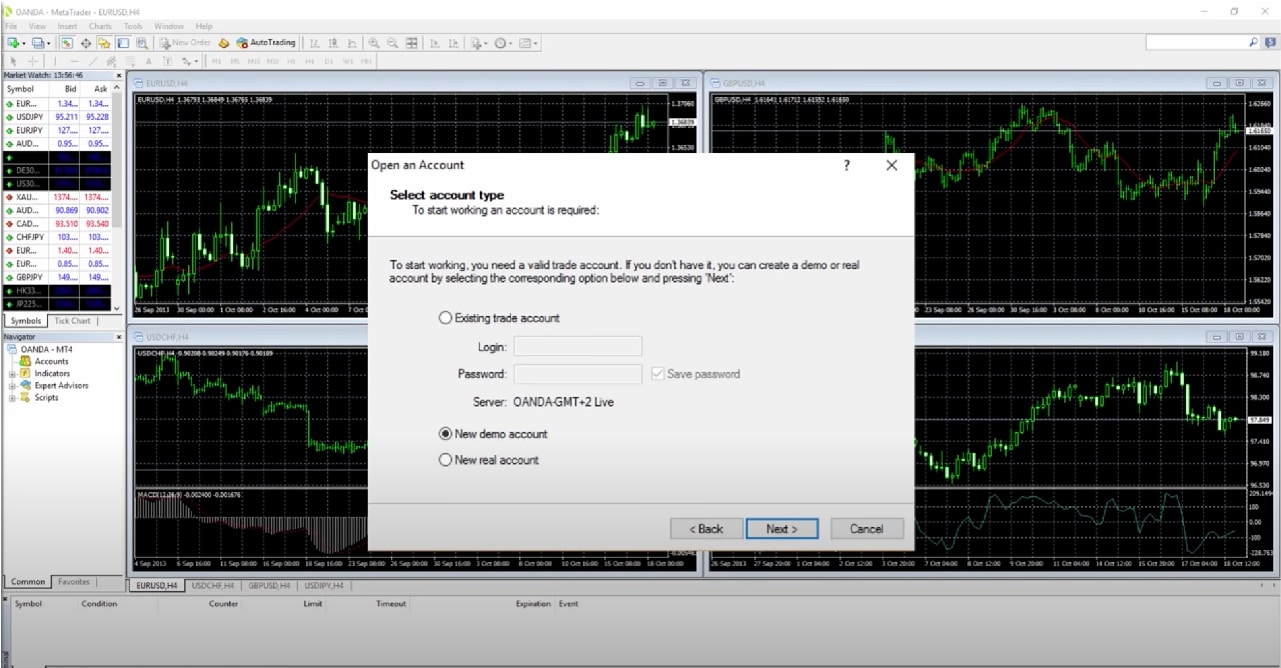The height and width of the screenshot is (668, 1281).
Task: Click the New Chart toolbar icon
Action: coord(13,43)
